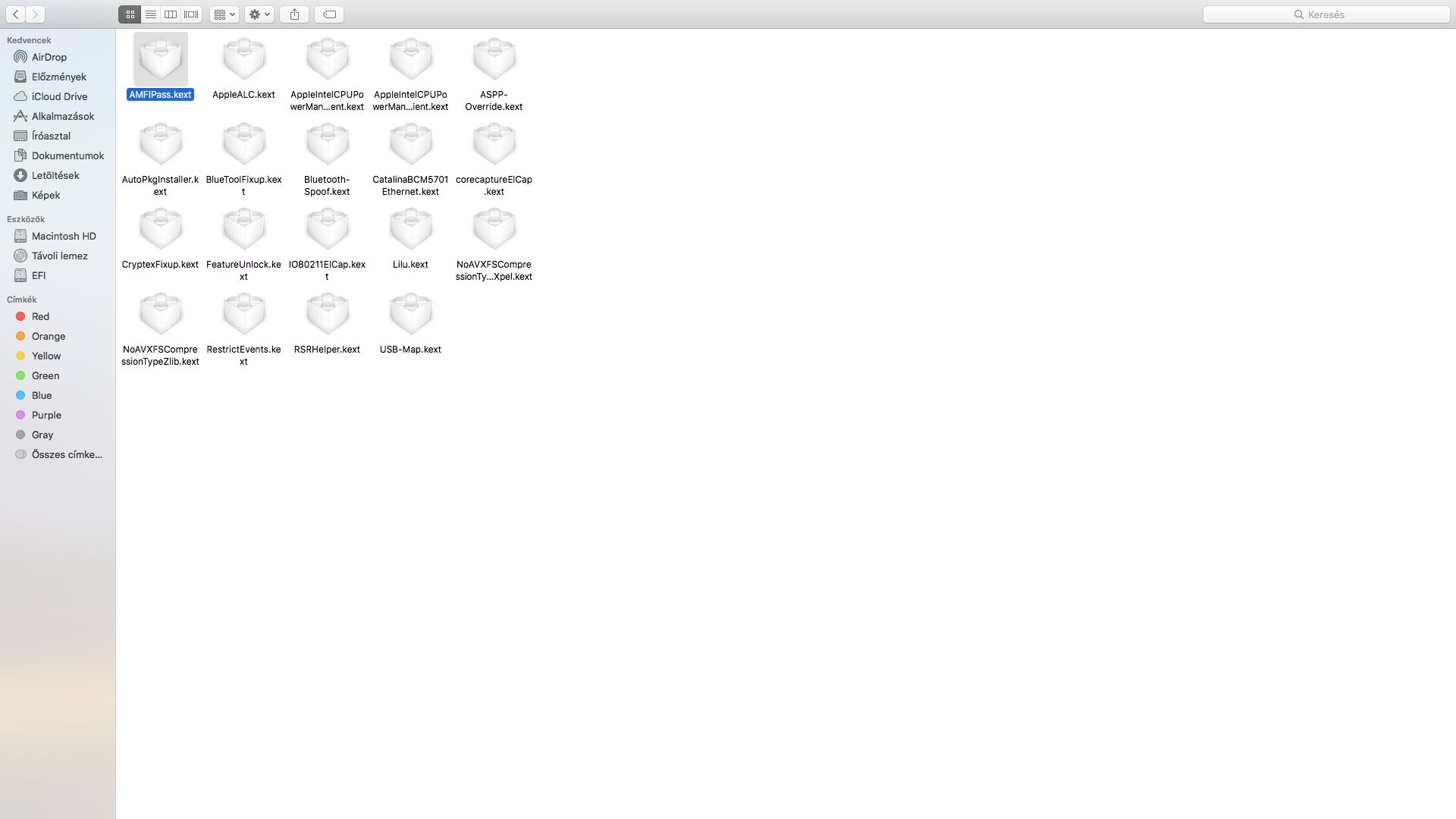The image size is (1456, 819).
Task: Switch to column view
Action: [171, 14]
